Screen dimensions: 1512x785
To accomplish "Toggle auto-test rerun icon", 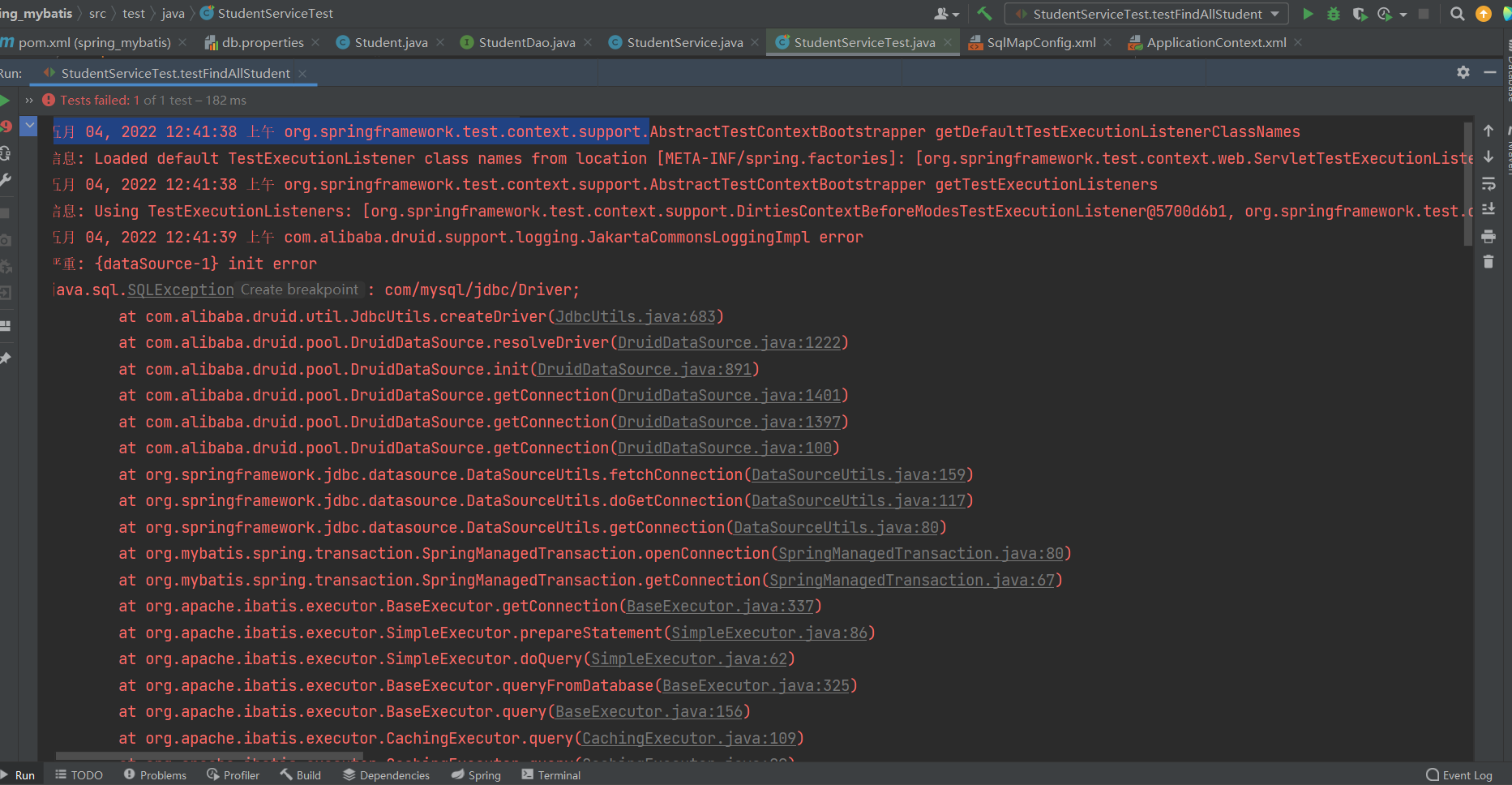I will (5, 153).
